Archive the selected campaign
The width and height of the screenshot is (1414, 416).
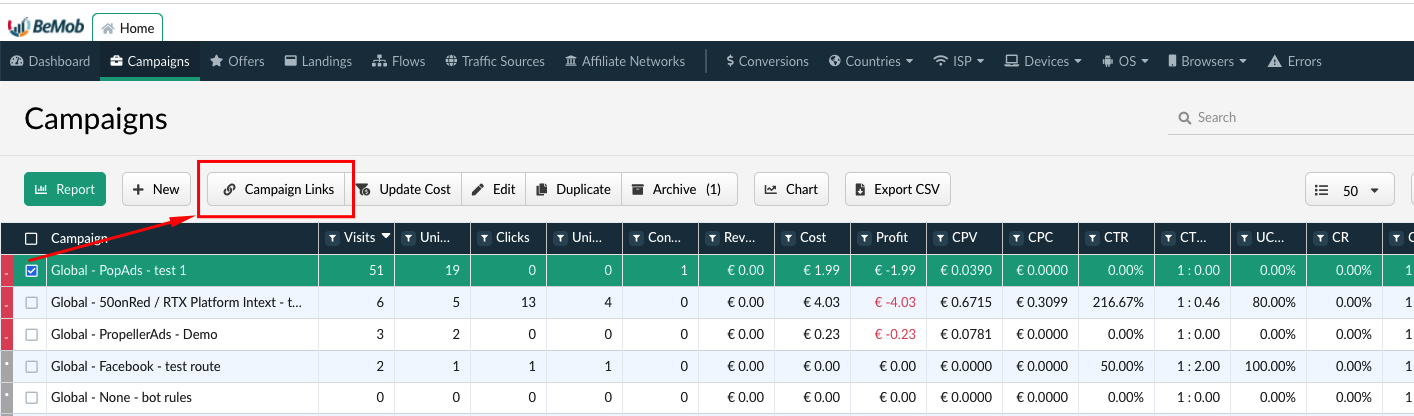click(679, 189)
